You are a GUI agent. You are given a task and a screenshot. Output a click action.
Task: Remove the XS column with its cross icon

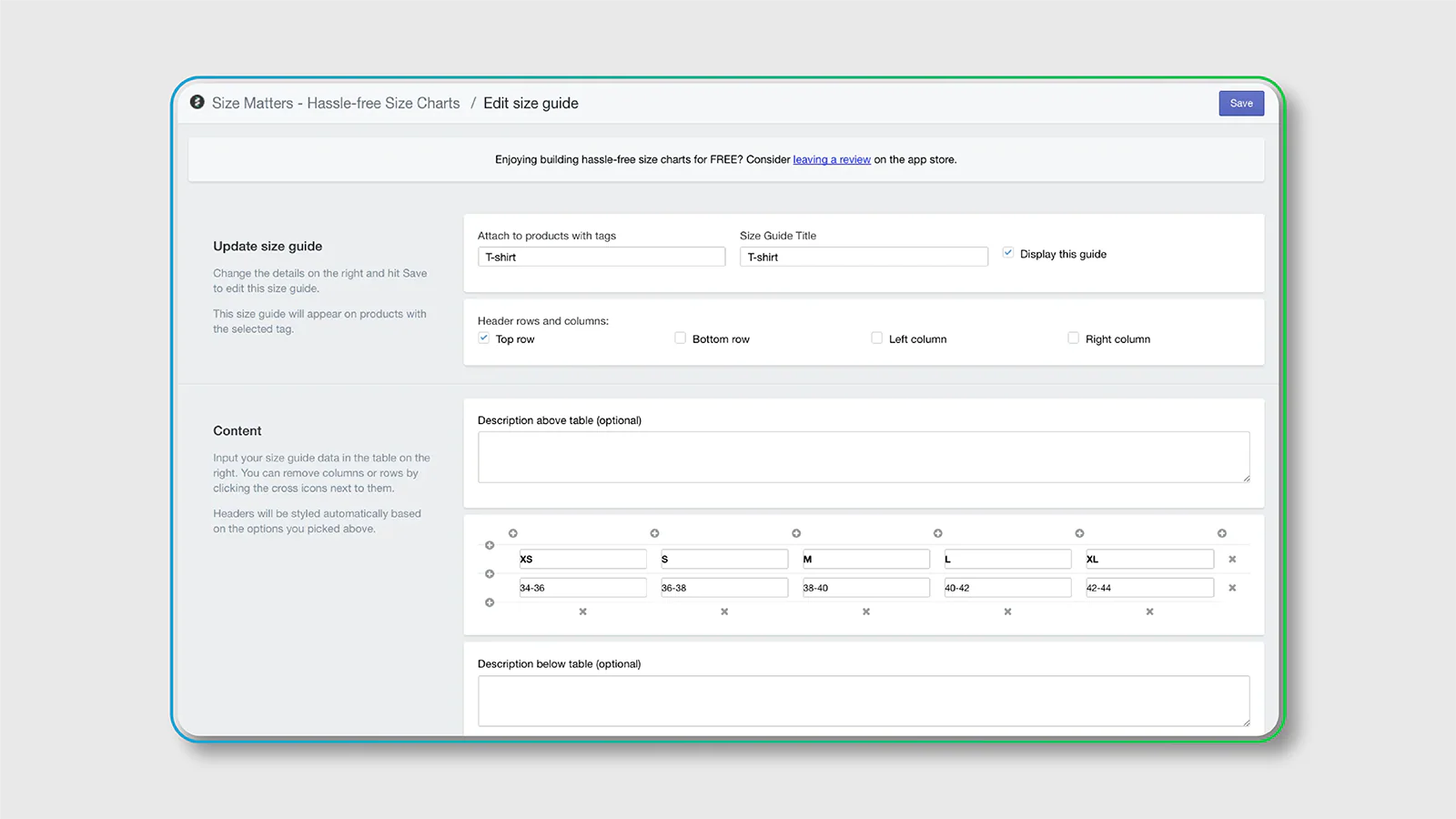582,612
